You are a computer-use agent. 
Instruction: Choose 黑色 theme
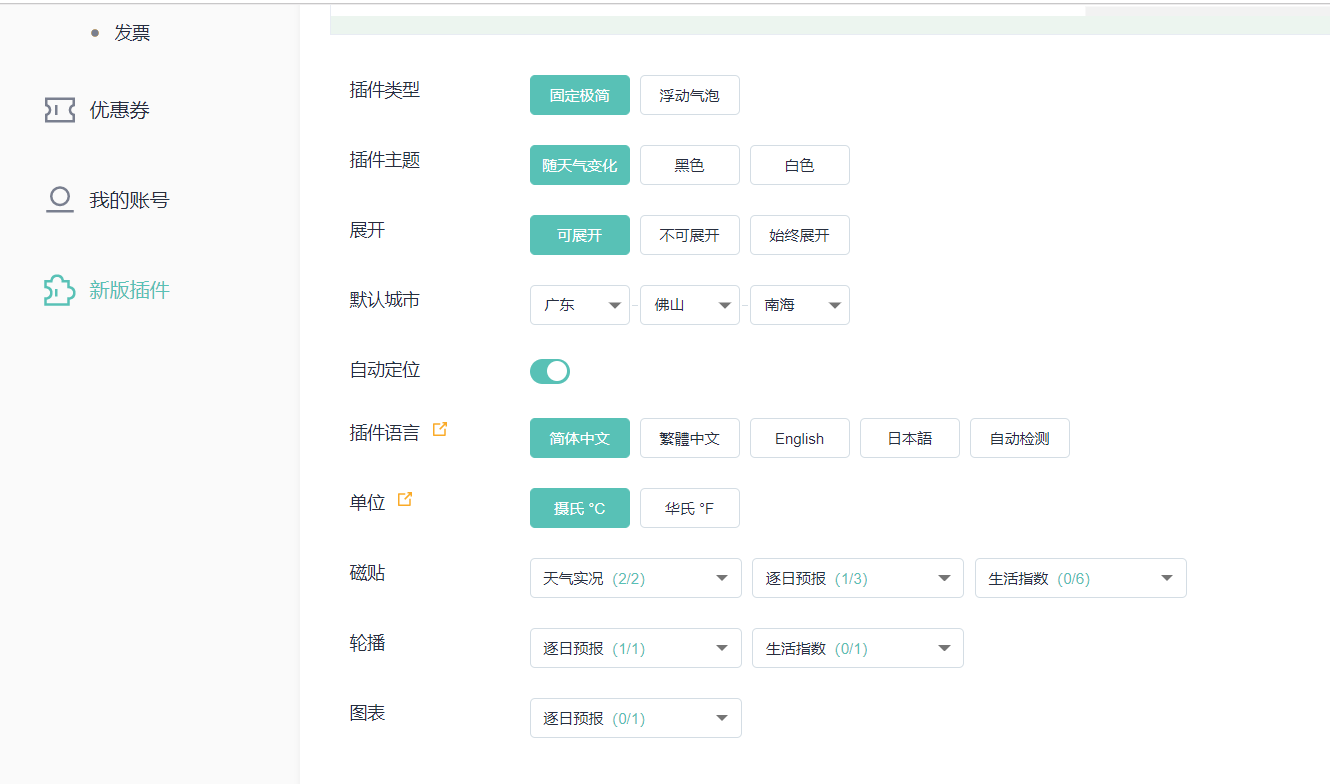[x=690, y=165]
